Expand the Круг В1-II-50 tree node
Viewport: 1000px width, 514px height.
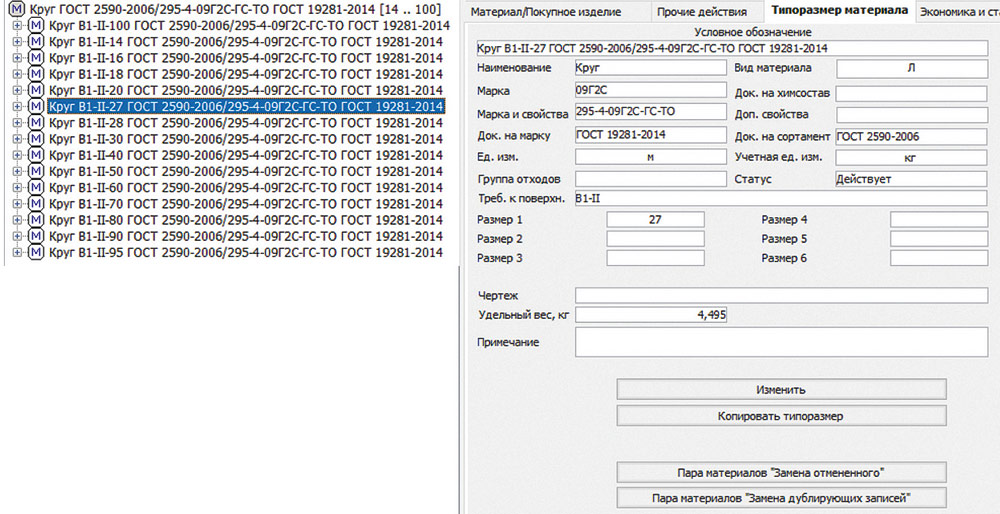18,171
